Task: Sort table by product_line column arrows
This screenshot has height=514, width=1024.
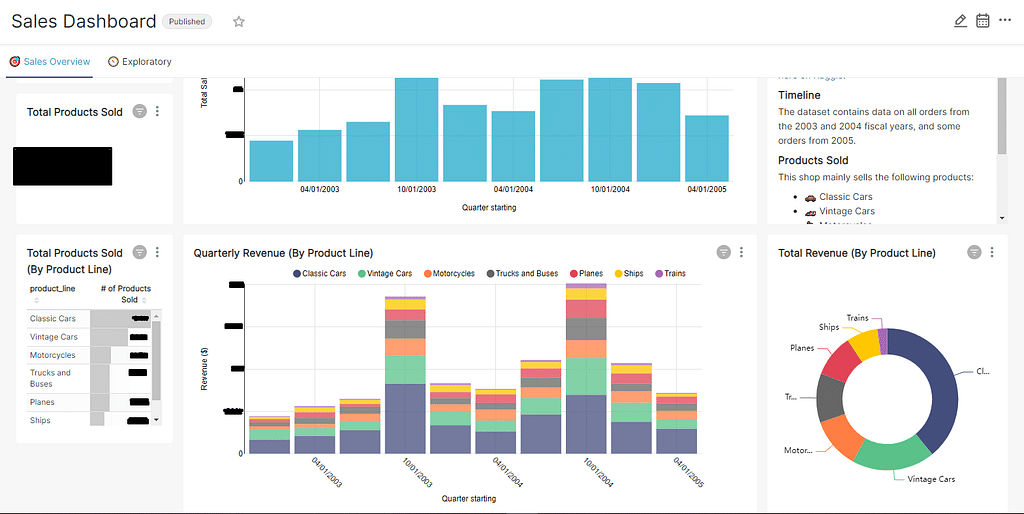Action: (37, 300)
